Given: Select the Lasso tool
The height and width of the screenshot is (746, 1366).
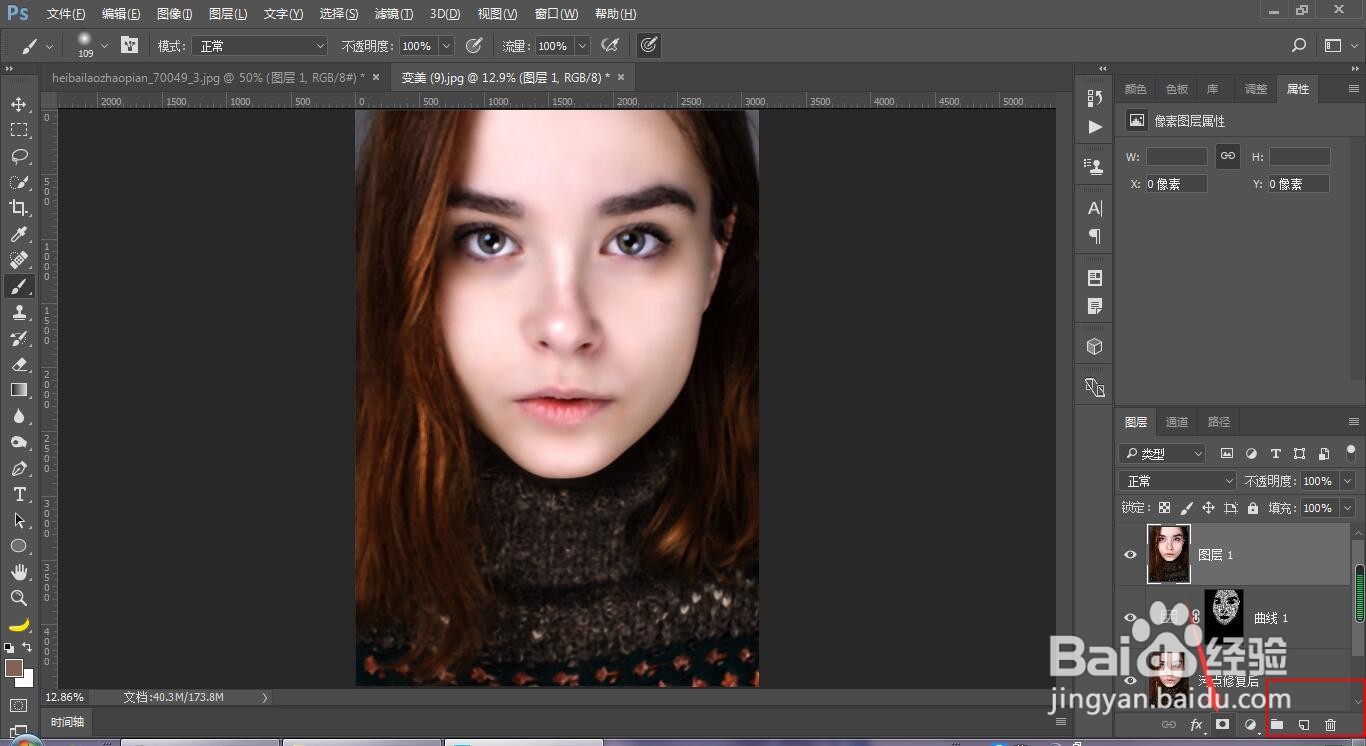Looking at the screenshot, I should 19,156.
